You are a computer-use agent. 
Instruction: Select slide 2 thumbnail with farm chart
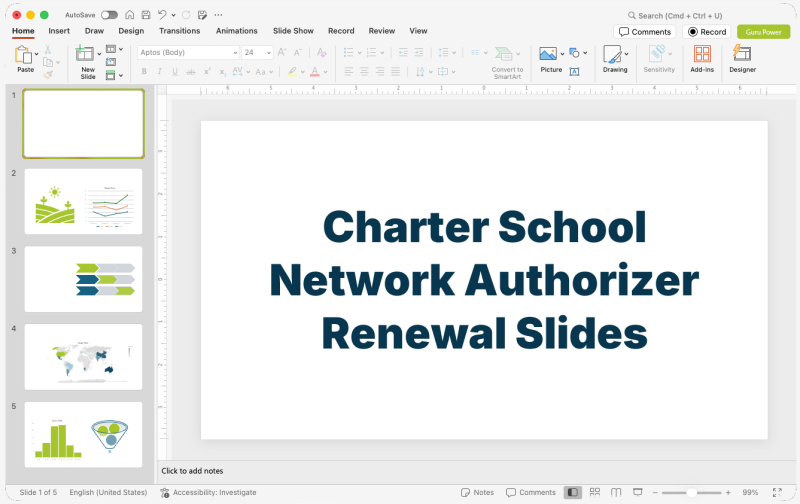(83, 201)
